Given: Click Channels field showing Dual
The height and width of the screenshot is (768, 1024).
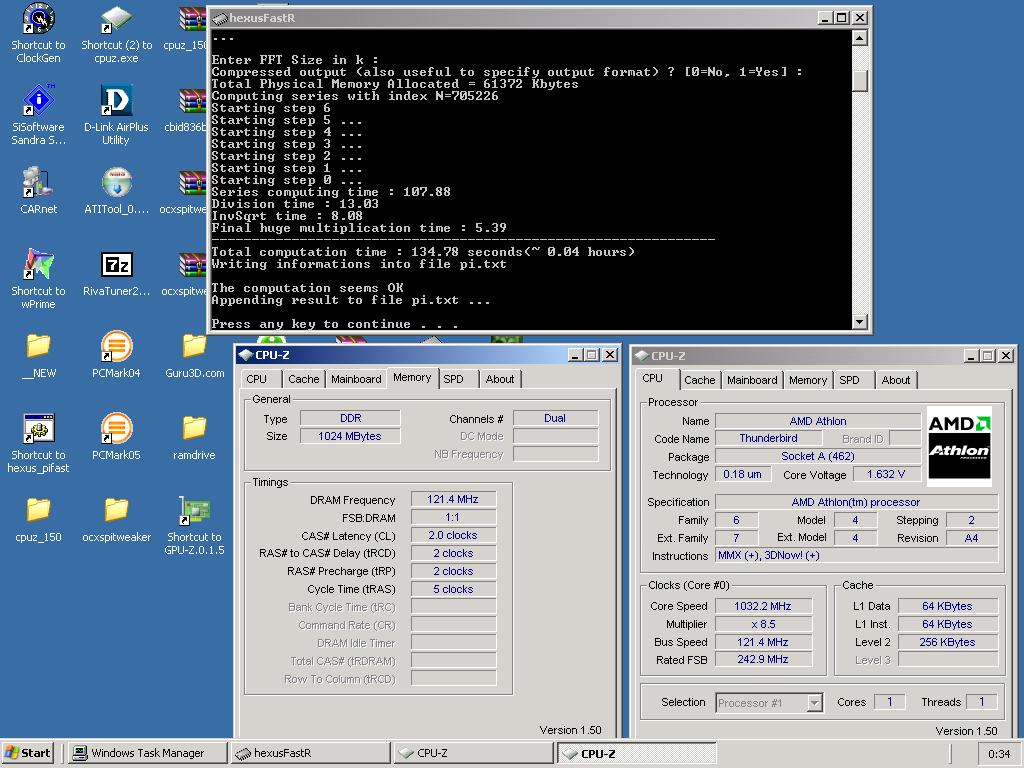Looking at the screenshot, I should 555,418.
